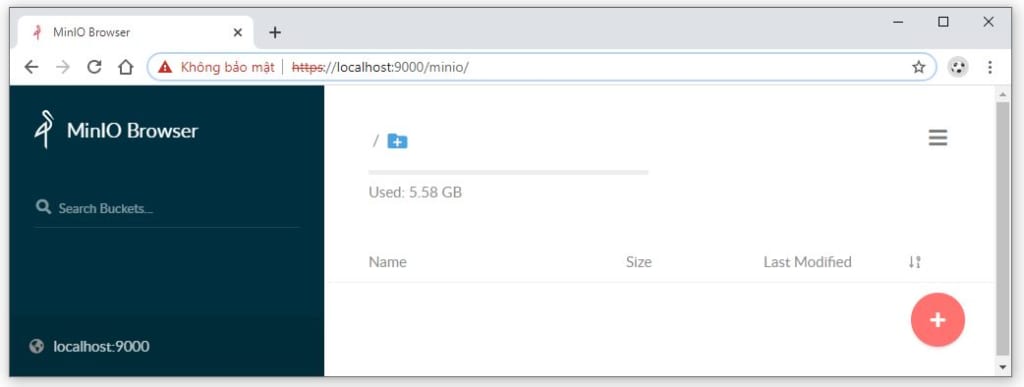Sort the list by Size column
This screenshot has height=387, width=1024.
coord(638,262)
